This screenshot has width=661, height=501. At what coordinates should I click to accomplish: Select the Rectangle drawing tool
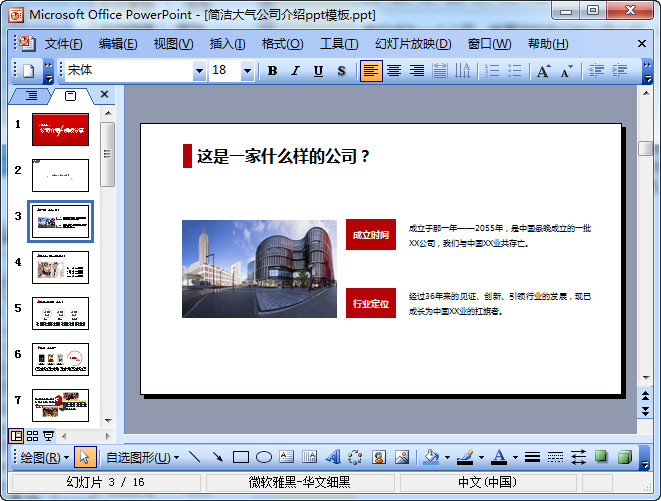point(241,457)
